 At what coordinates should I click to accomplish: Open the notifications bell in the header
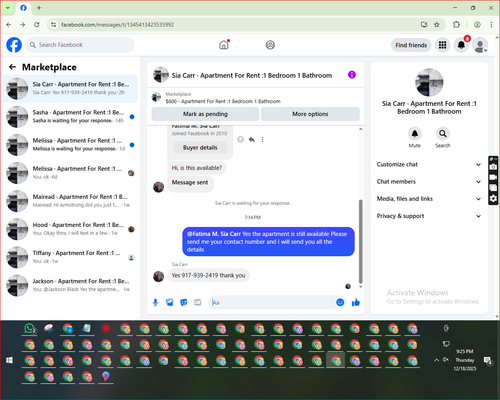(x=461, y=45)
